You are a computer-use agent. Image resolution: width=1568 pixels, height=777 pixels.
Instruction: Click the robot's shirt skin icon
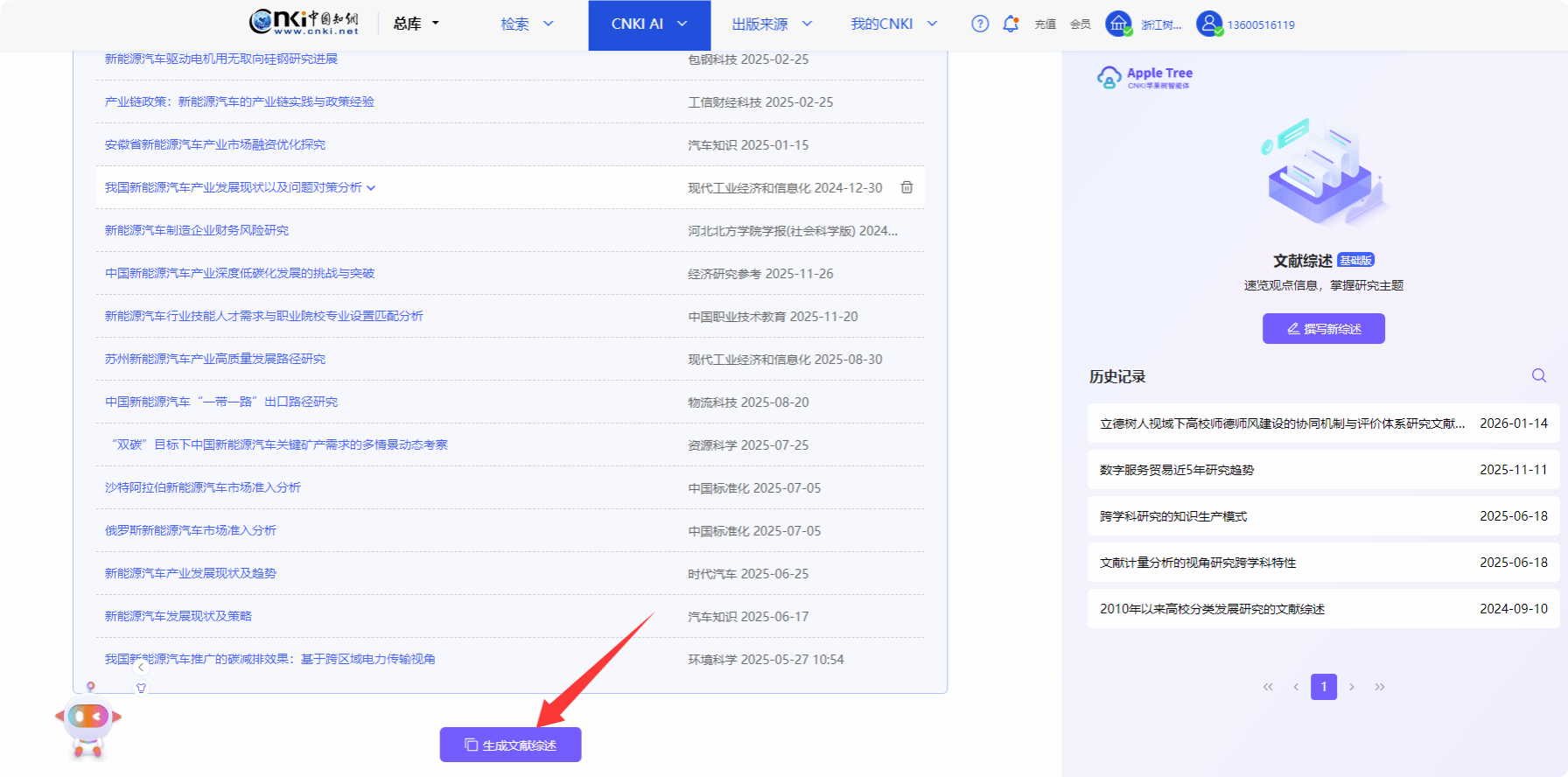[x=141, y=688]
